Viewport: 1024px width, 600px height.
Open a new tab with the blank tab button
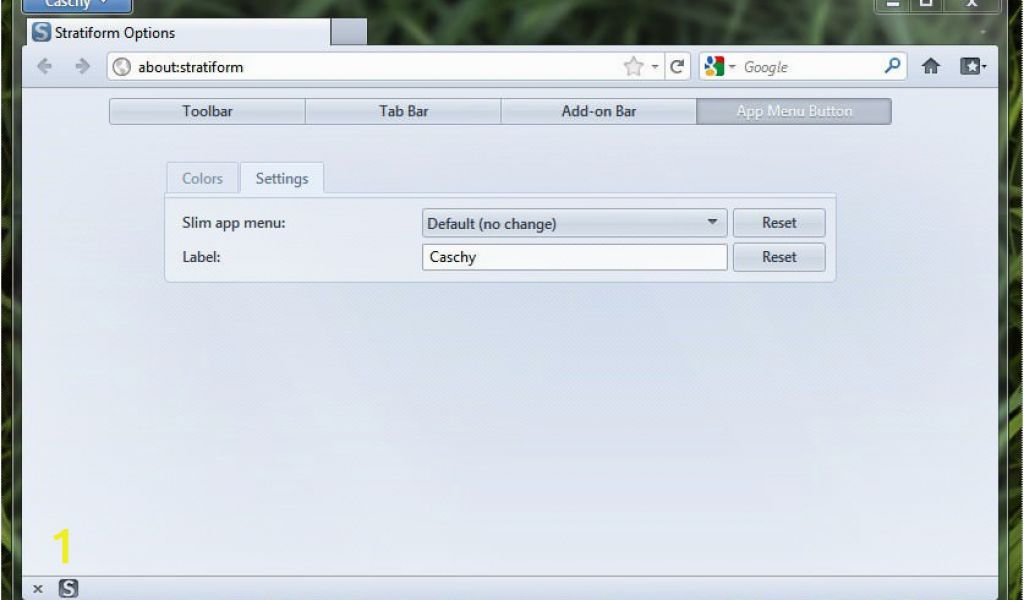349,32
